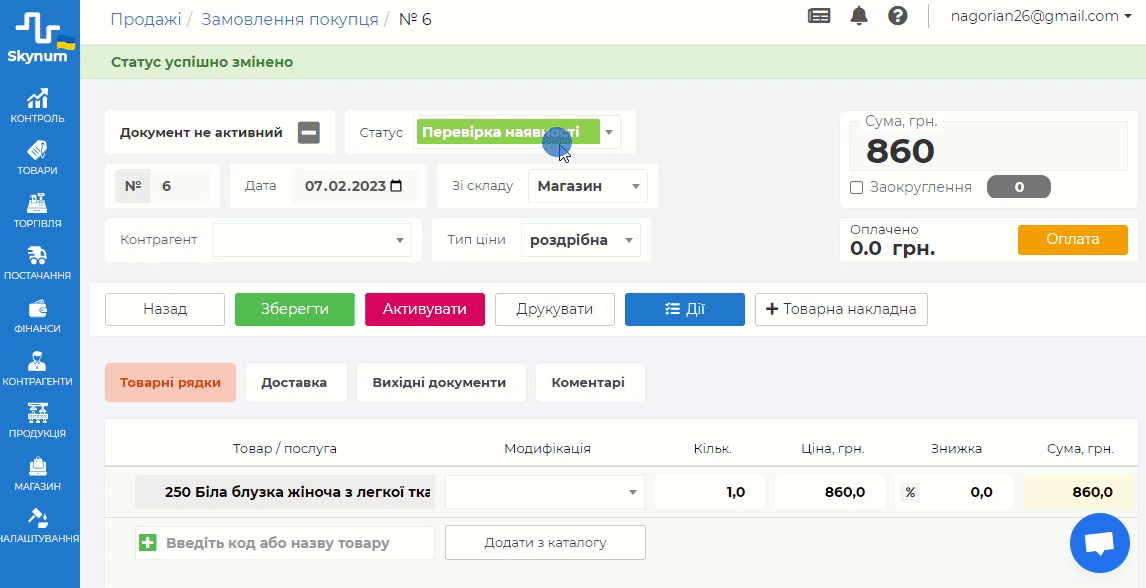The image size is (1146, 588).
Task: Click the price field 860,0
Action: coord(830,492)
